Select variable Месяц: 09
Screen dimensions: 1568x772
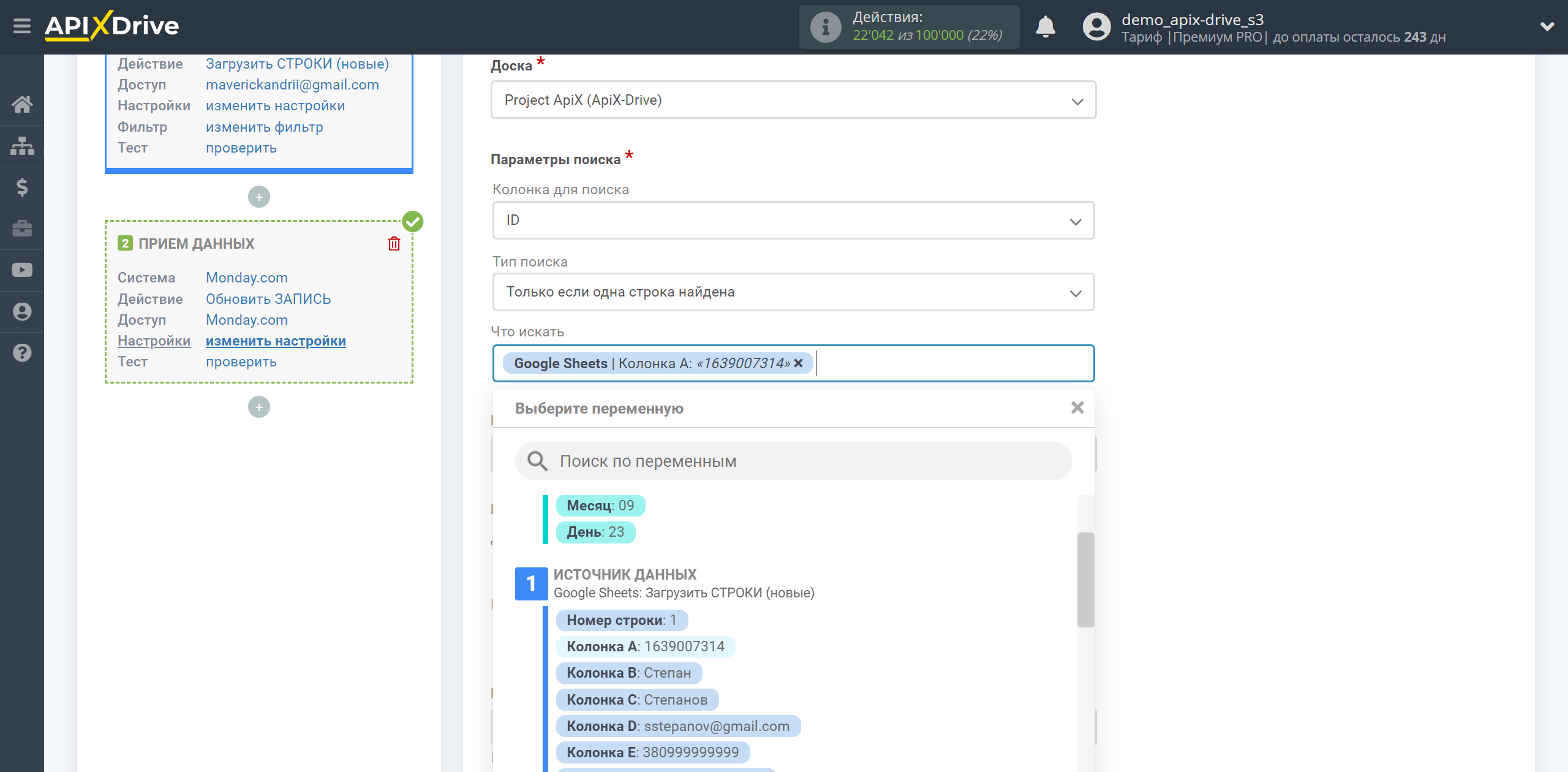pos(600,505)
